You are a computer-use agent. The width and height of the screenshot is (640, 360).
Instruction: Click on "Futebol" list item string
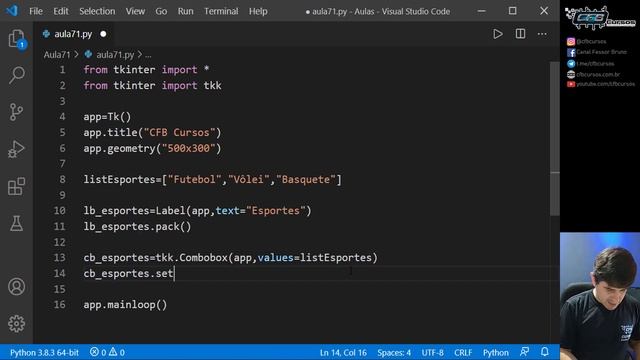click(x=195, y=180)
